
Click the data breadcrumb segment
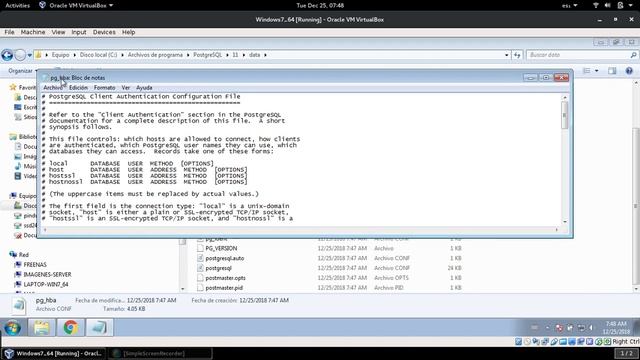tap(255, 55)
